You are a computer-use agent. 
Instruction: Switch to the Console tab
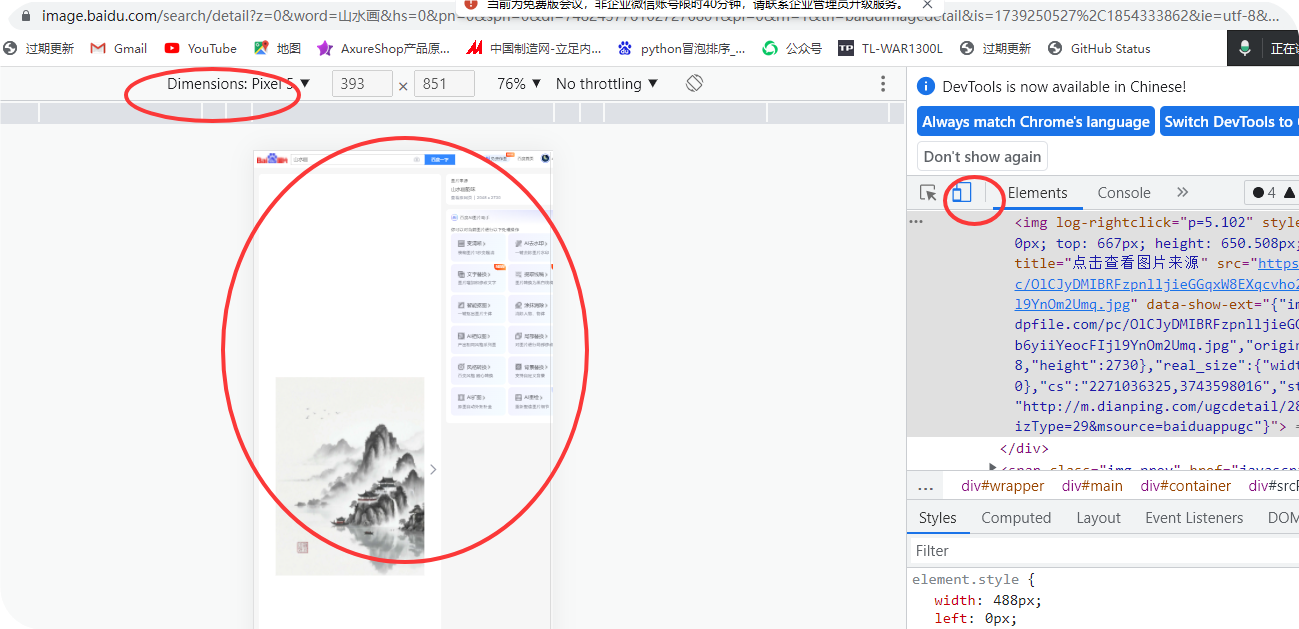tap(1124, 193)
